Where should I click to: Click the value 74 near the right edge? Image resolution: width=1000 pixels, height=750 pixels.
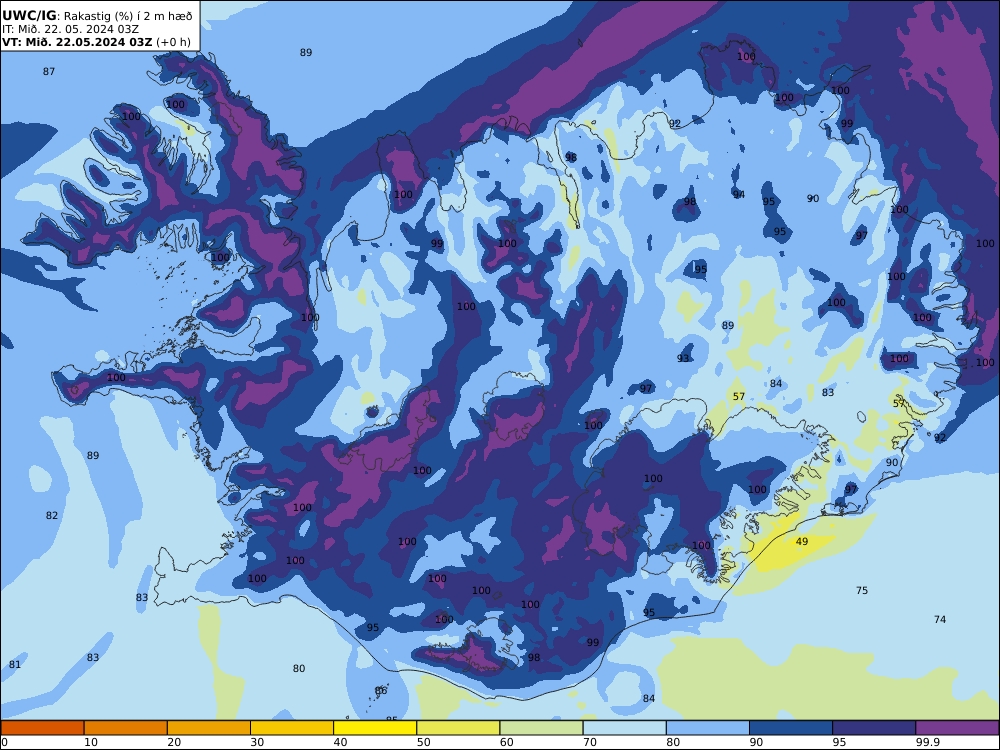[940, 619]
